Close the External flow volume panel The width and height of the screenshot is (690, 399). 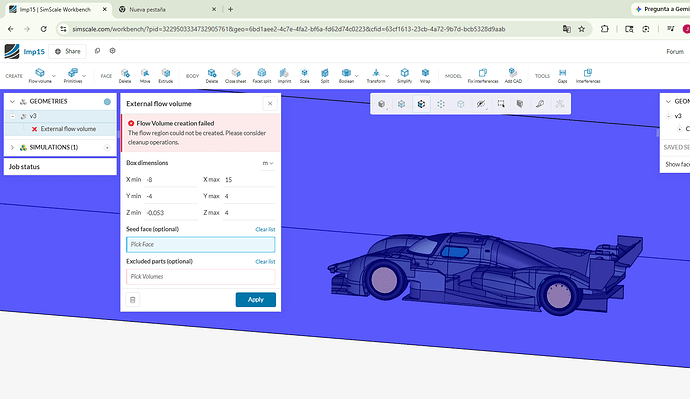coord(270,104)
